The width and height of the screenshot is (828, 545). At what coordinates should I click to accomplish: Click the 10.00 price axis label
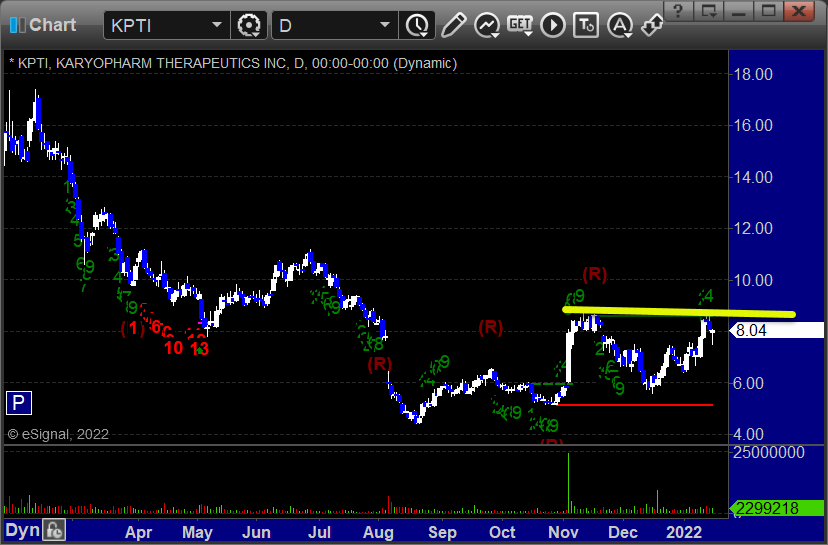754,280
